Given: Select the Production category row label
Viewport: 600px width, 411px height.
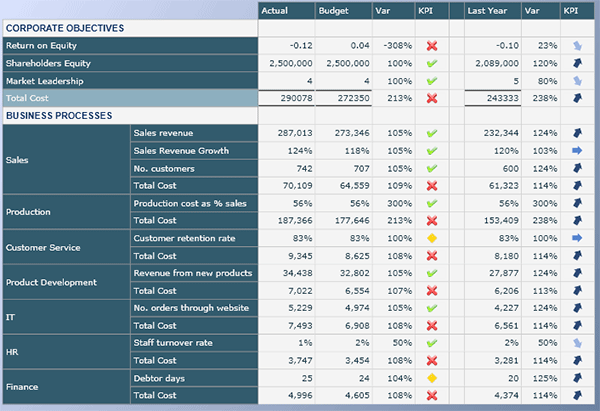Looking at the screenshot, I should click(29, 212).
